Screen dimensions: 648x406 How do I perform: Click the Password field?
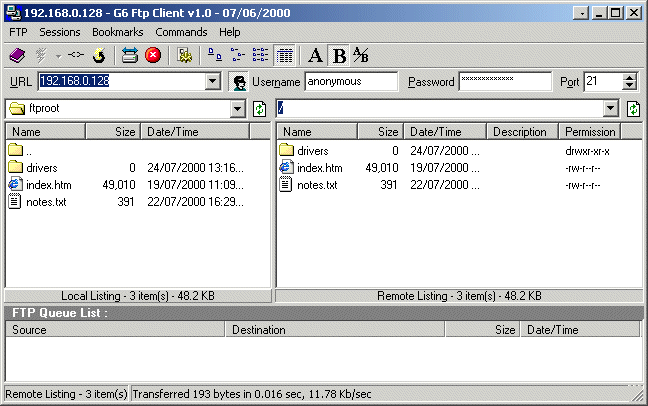[x=505, y=81]
